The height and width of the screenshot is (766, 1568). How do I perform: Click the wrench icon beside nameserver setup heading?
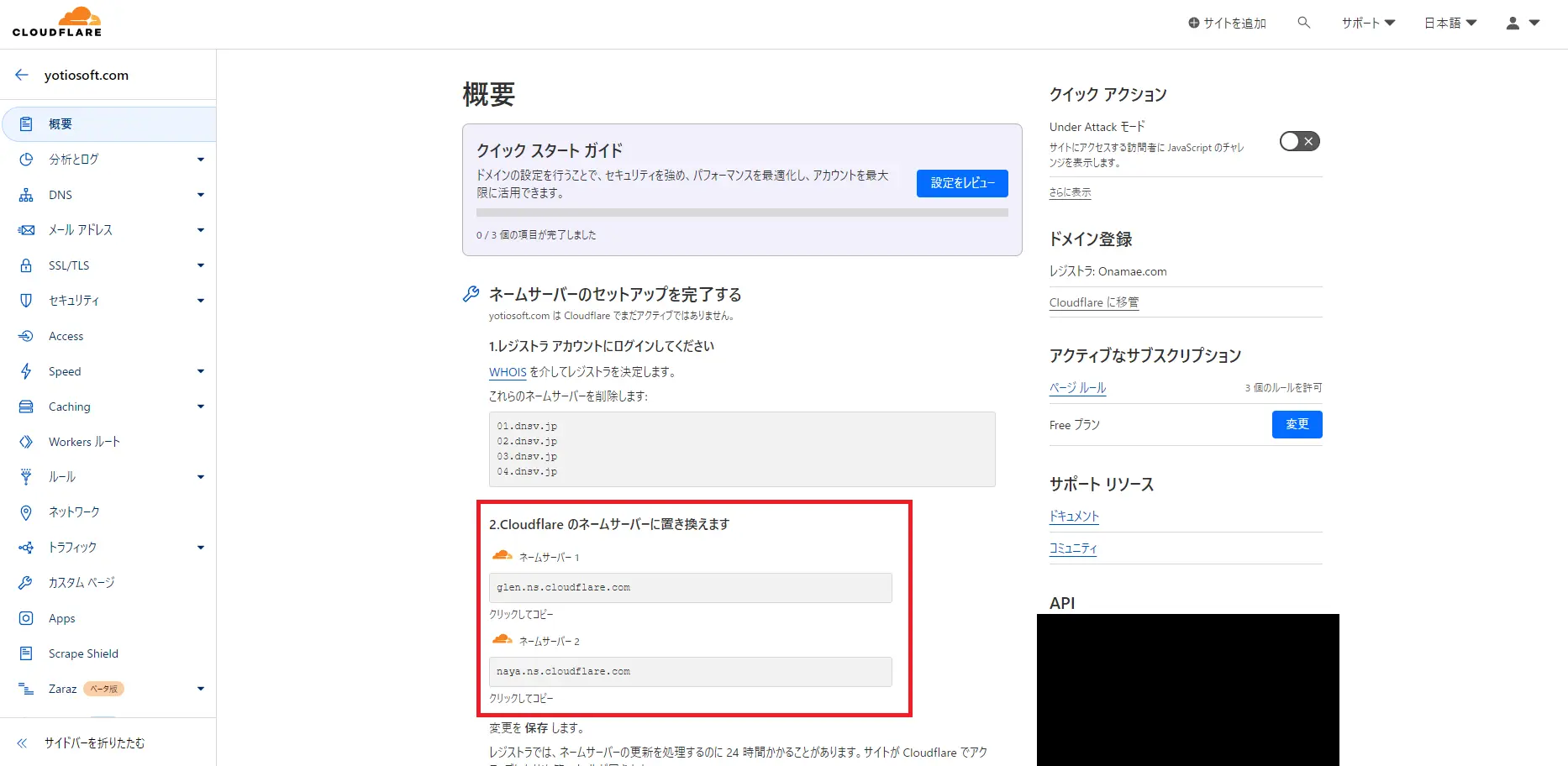click(x=471, y=294)
